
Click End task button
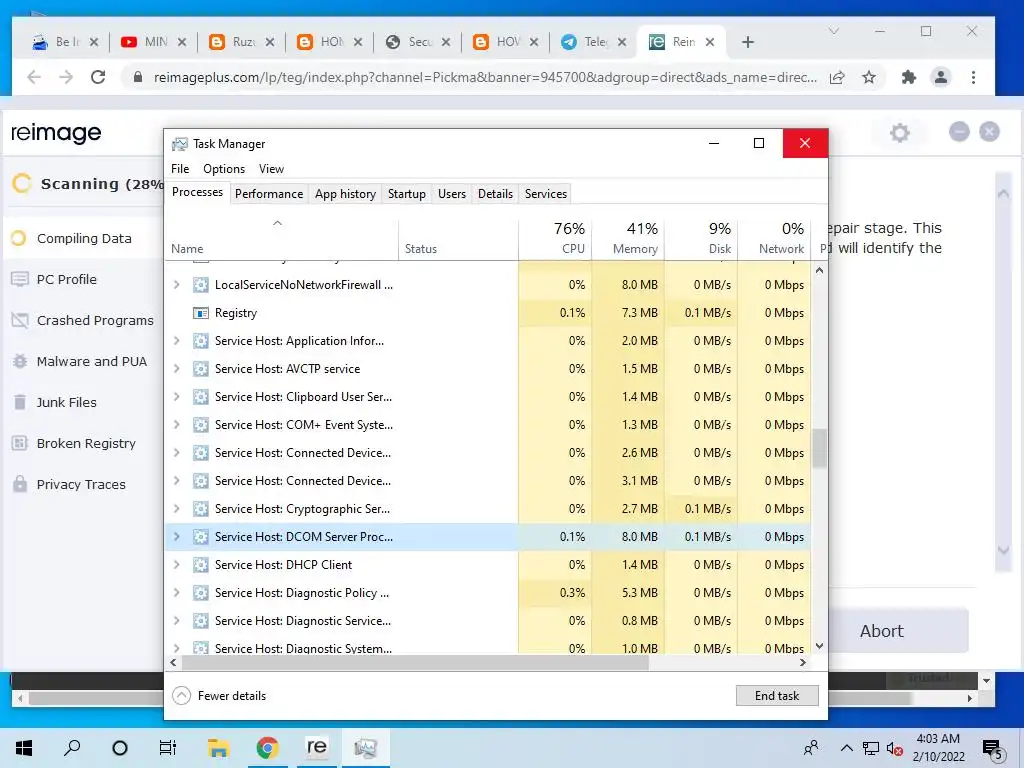pos(777,696)
